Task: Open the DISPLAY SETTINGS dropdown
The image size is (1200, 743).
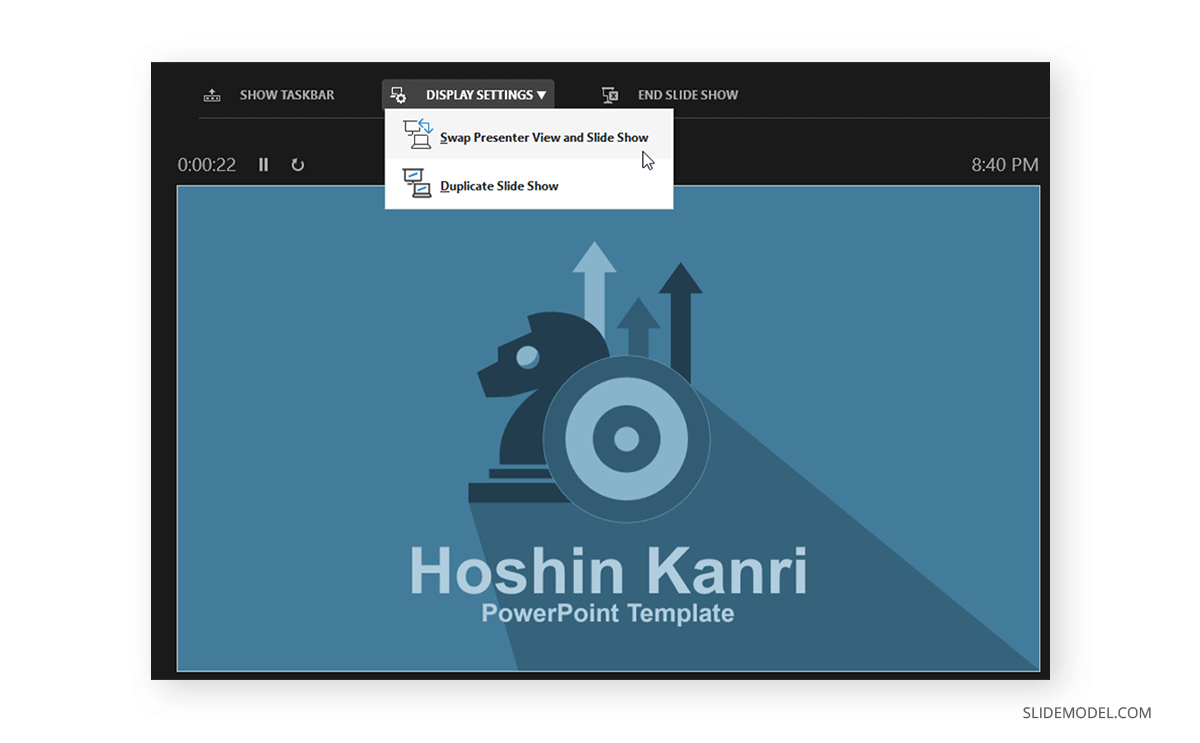Action: 468,95
